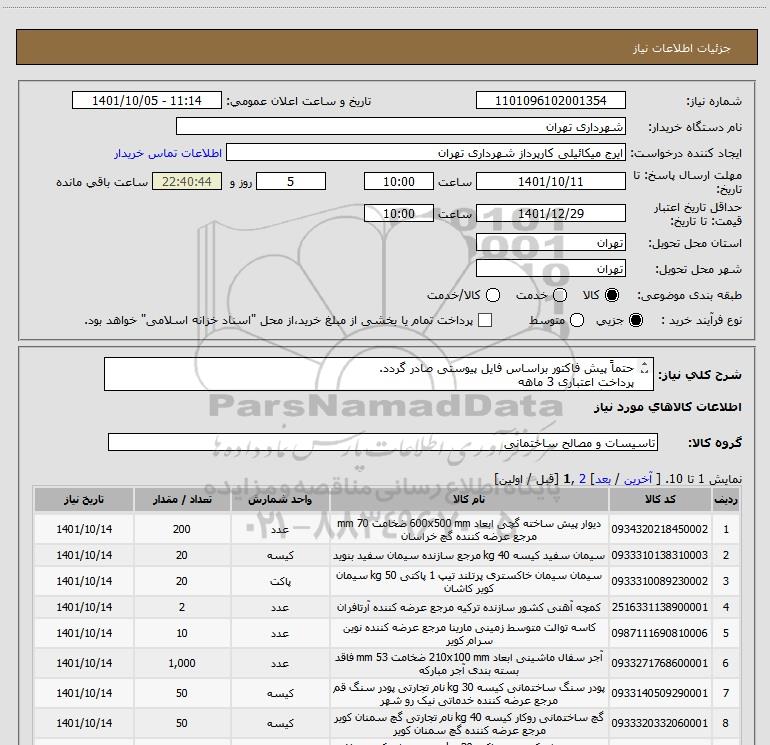
Task: Click the آجر سفال ماشینی item name
Action: click(x=469, y=664)
